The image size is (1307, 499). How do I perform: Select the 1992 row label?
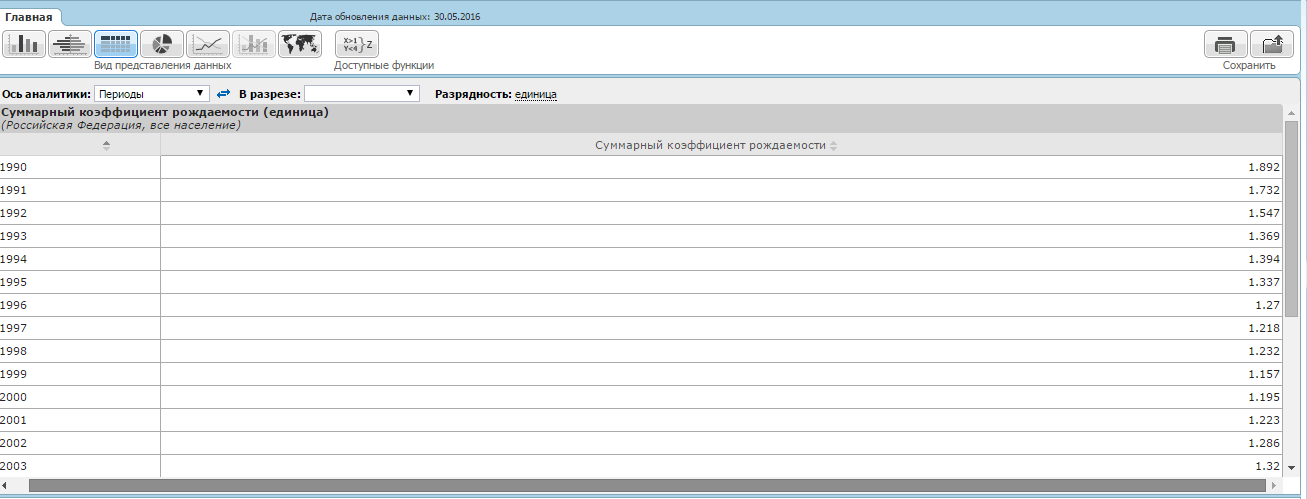point(13,213)
